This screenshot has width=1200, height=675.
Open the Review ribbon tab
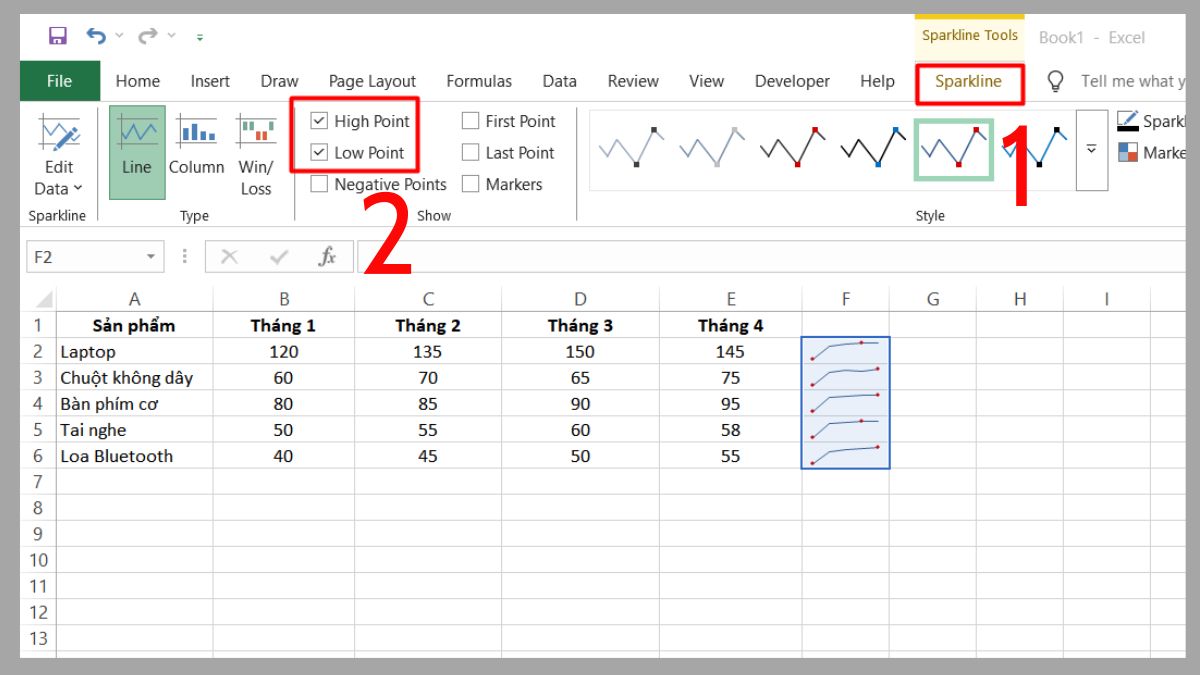point(633,81)
